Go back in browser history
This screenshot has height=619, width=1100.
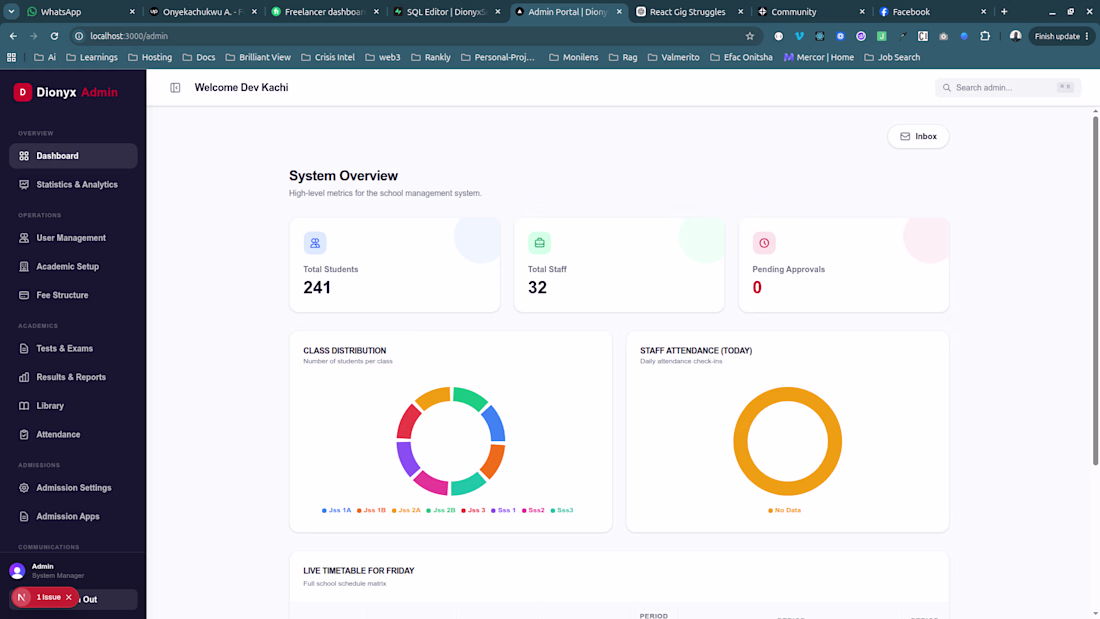point(13,36)
